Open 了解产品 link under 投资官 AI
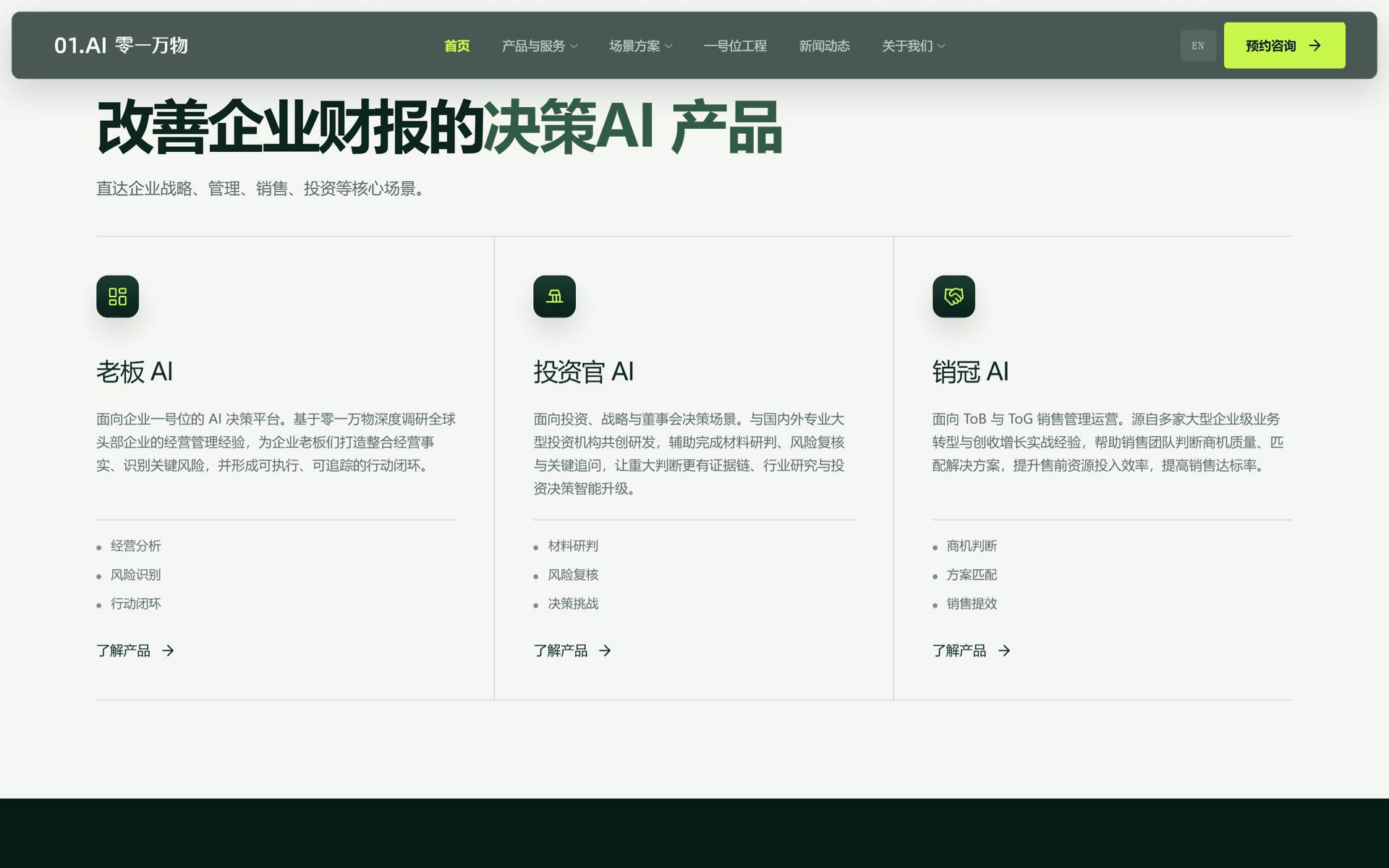The height and width of the screenshot is (868, 1389). tap(572, 651)
